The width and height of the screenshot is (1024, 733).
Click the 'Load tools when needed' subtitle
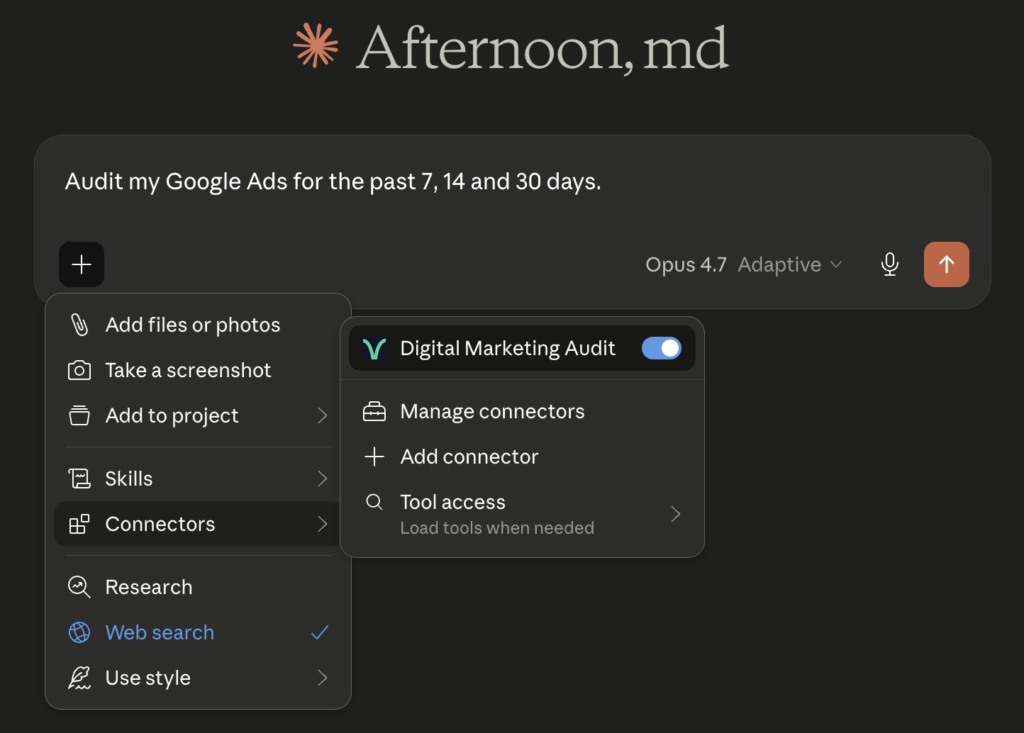click(x=497, y=528)
